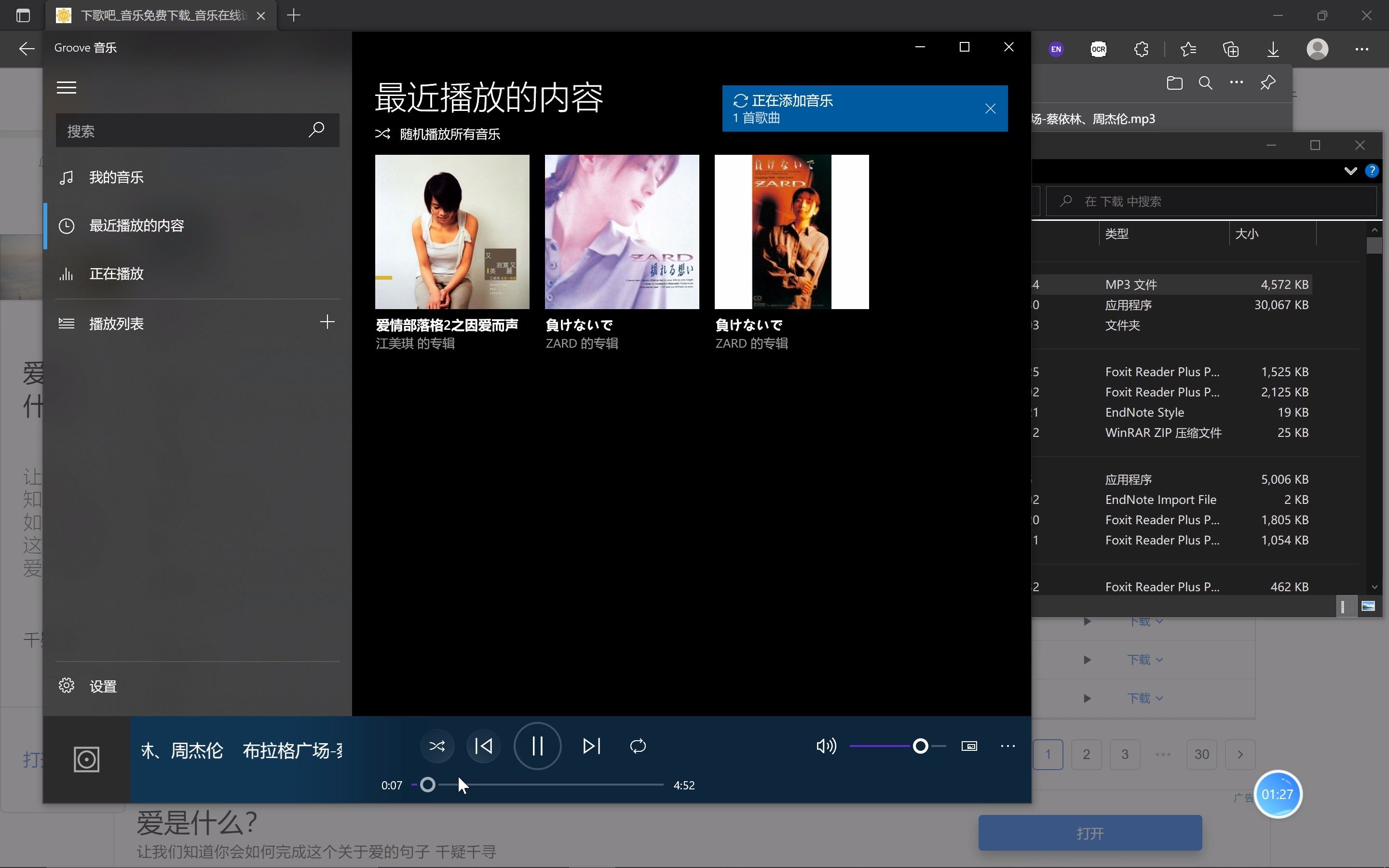Switch Explorer to large icons view
The image size is (1389, 868).
1368,606
